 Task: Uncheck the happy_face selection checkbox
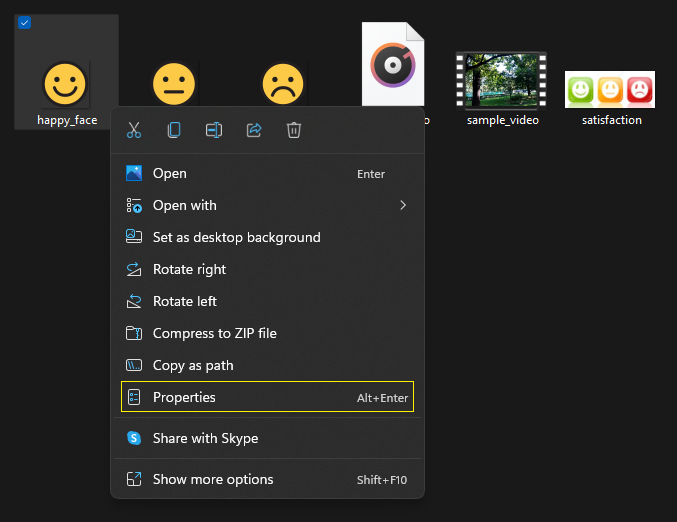[25, 22]
